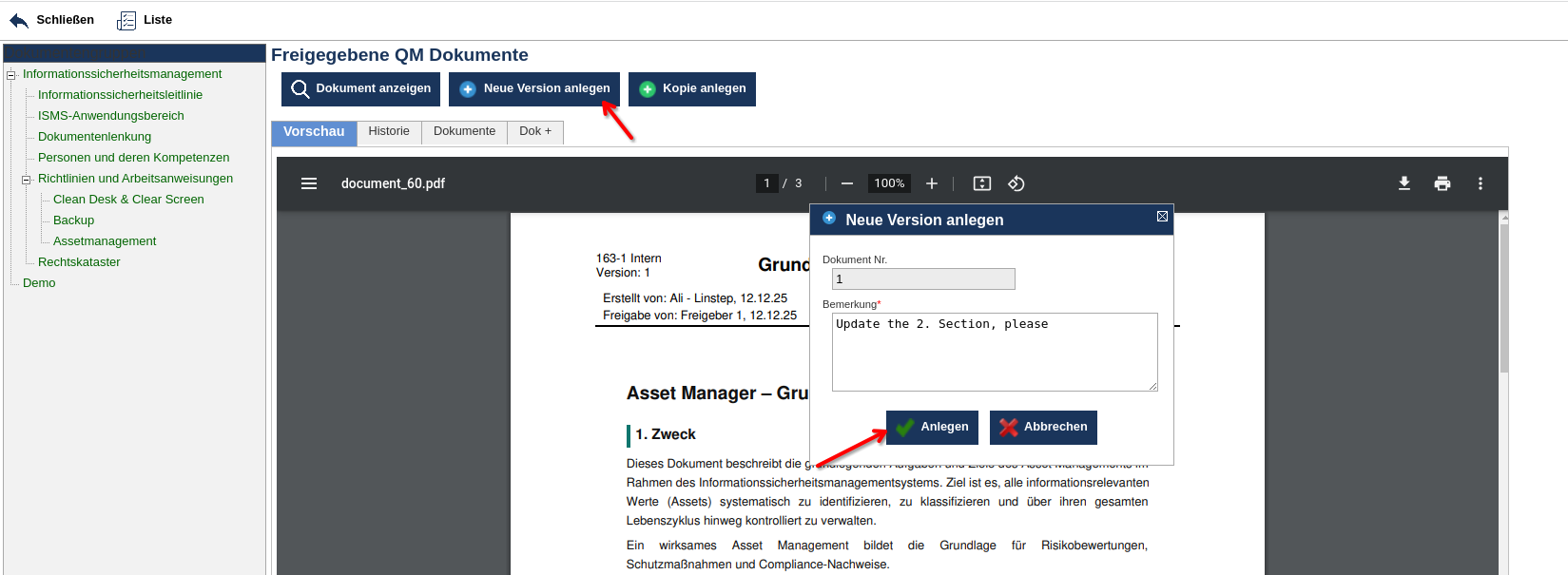Confirm with the Anlegen button

click(932, 427)
